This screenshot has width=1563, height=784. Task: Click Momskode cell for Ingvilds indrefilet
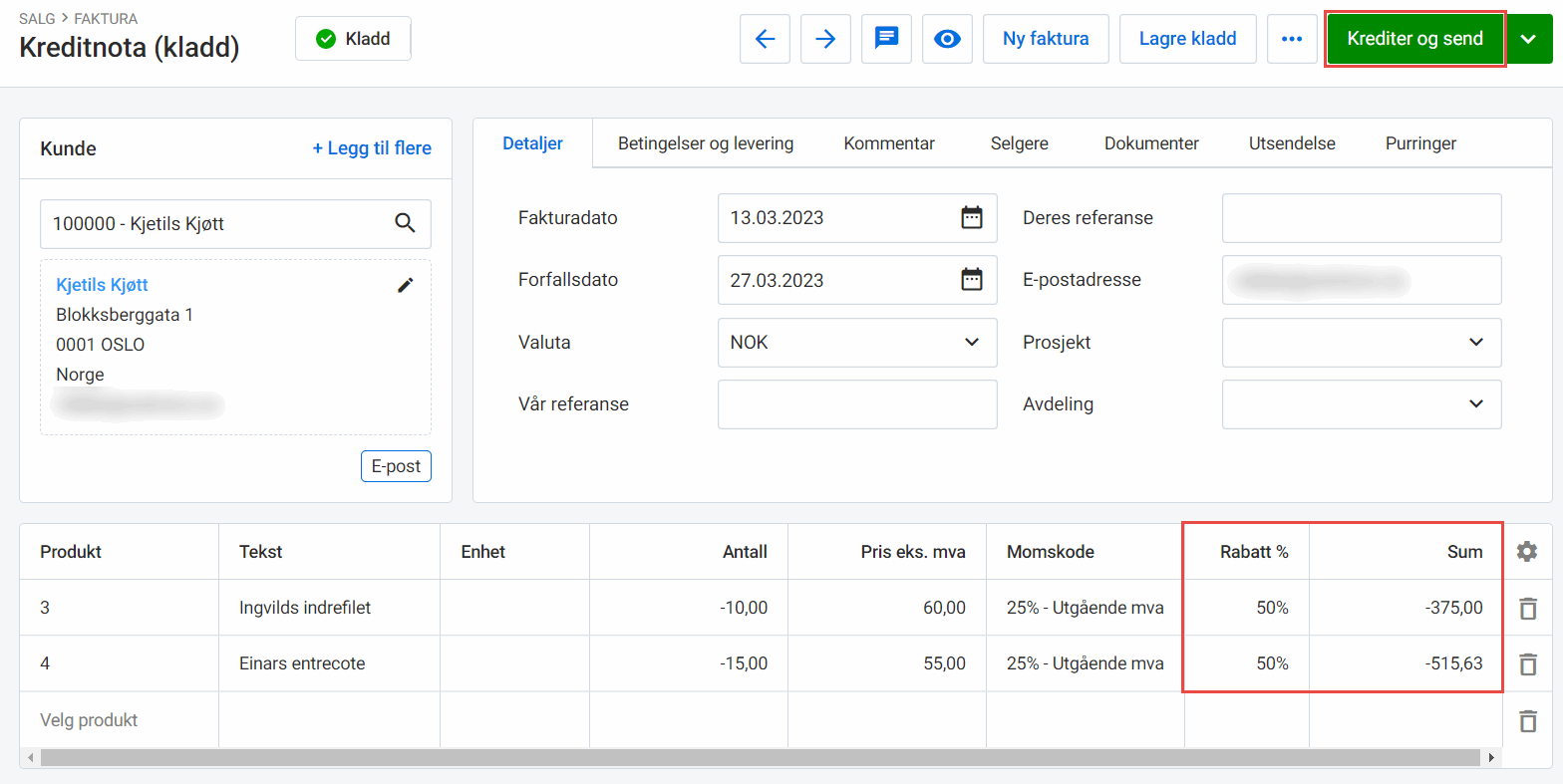click(1085, 608)
